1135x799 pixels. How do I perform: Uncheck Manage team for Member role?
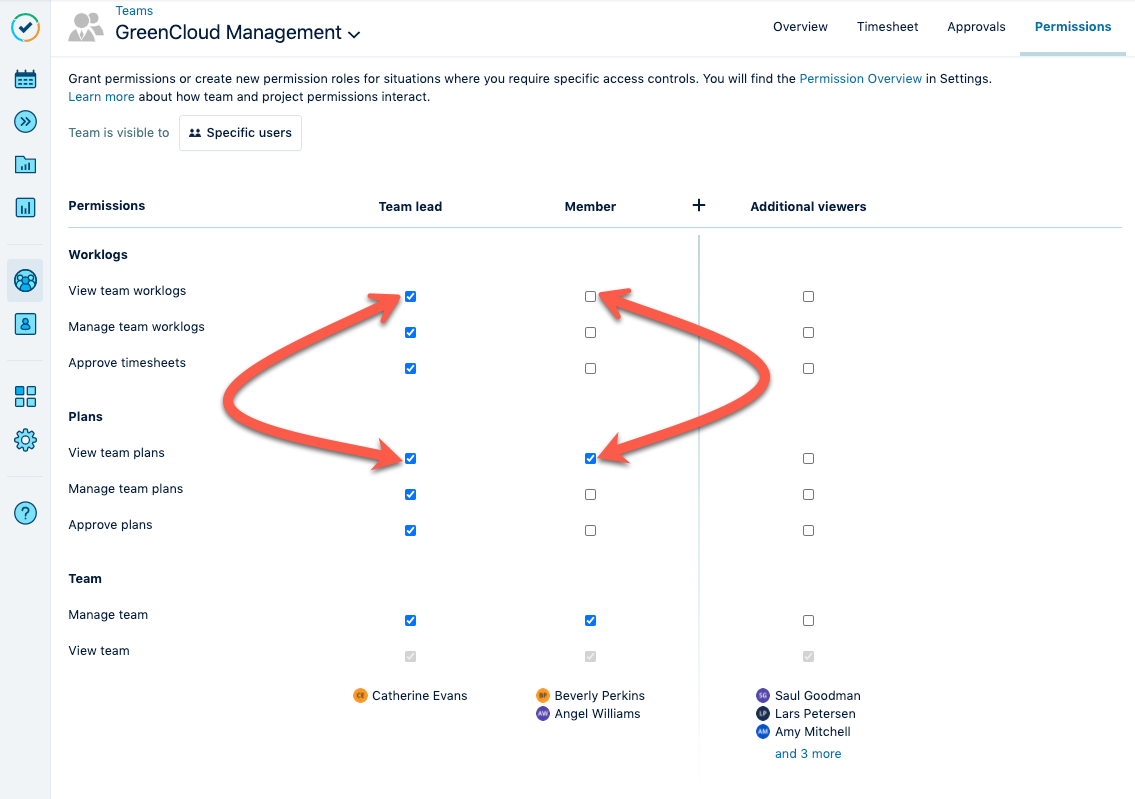click(x=590, y=621)
